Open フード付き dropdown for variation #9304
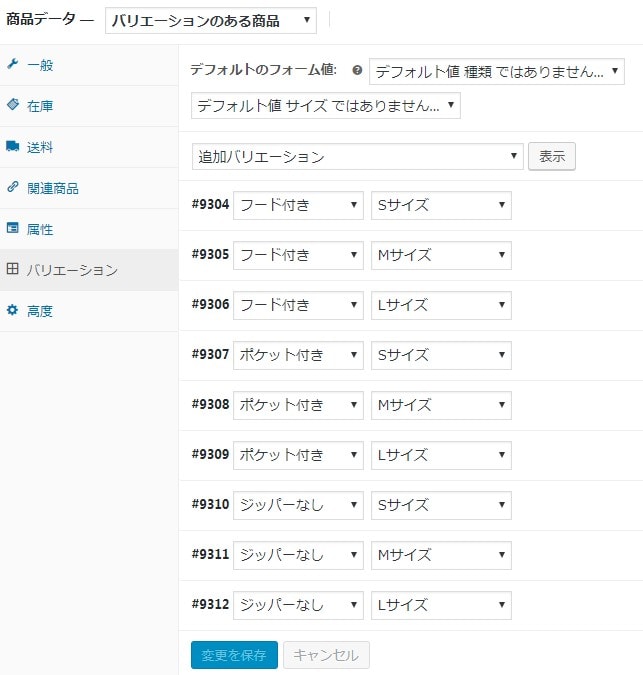The image size is (643, 675). [x=298, y=205]
